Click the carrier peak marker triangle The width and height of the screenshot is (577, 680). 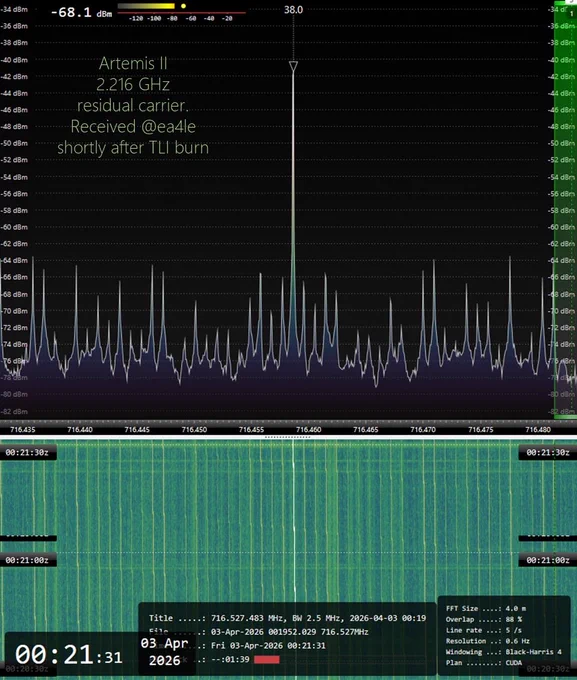(x=293, y=66)
